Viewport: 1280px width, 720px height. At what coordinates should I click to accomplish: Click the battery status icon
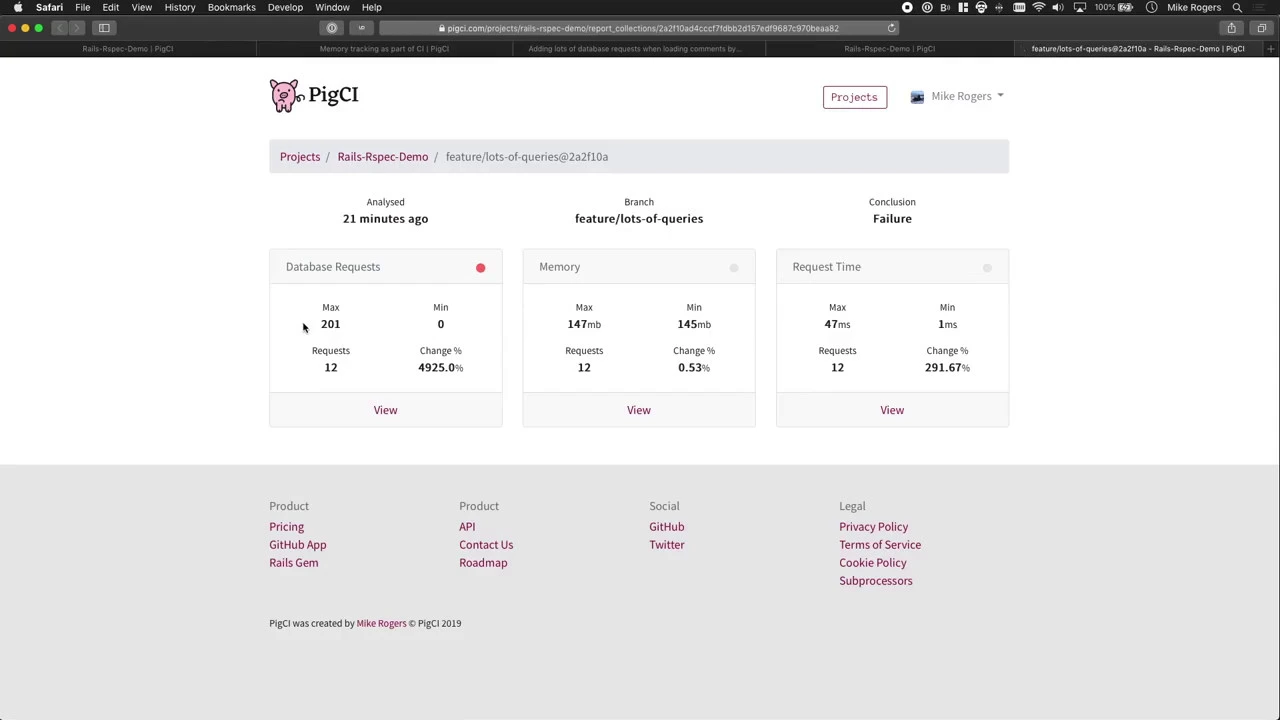(x=1126, y=7)
